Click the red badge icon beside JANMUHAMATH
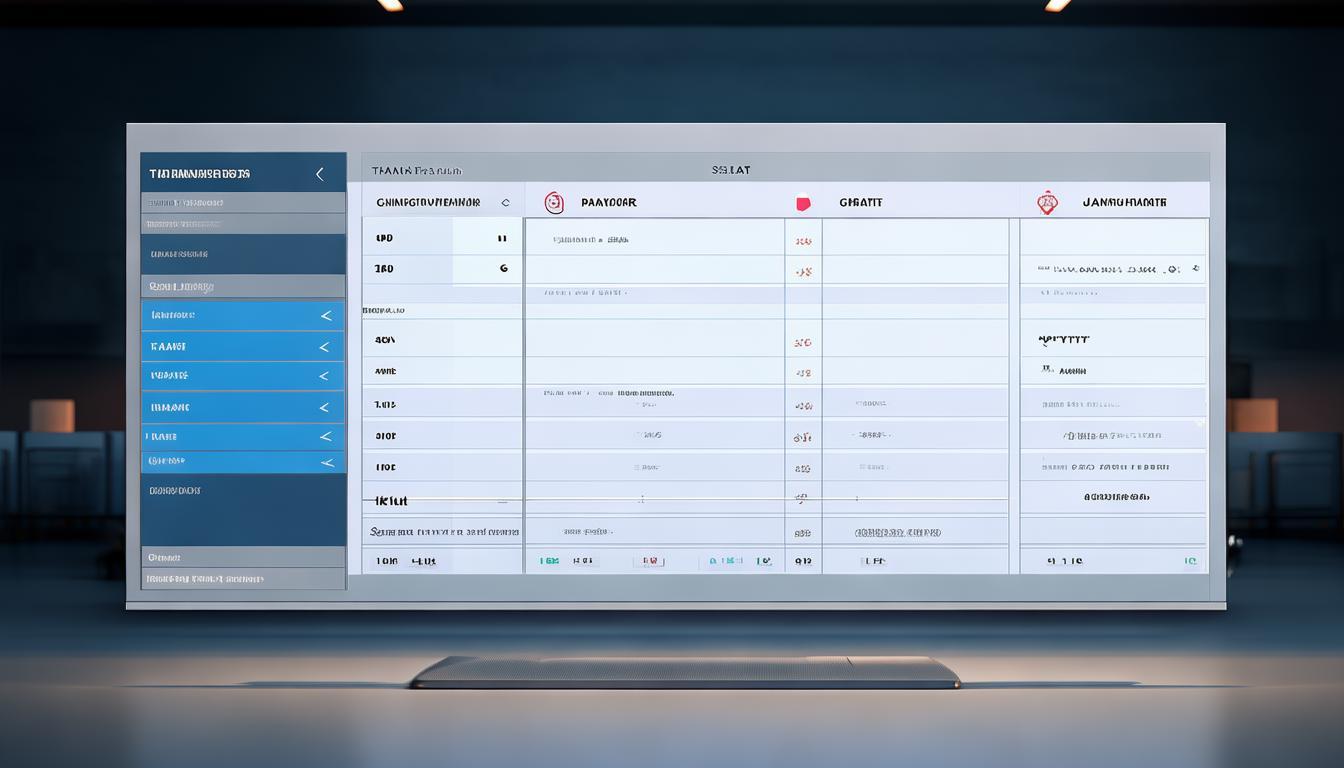Image resolution: width=1344 pixels, height=768 pixels. 1047,203
